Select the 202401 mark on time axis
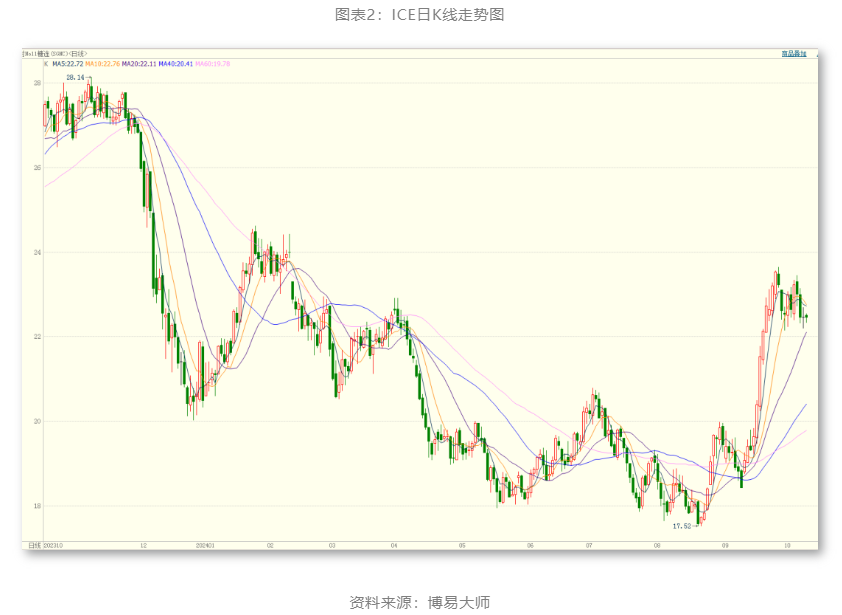842x615 pixels. pos(207,546)
